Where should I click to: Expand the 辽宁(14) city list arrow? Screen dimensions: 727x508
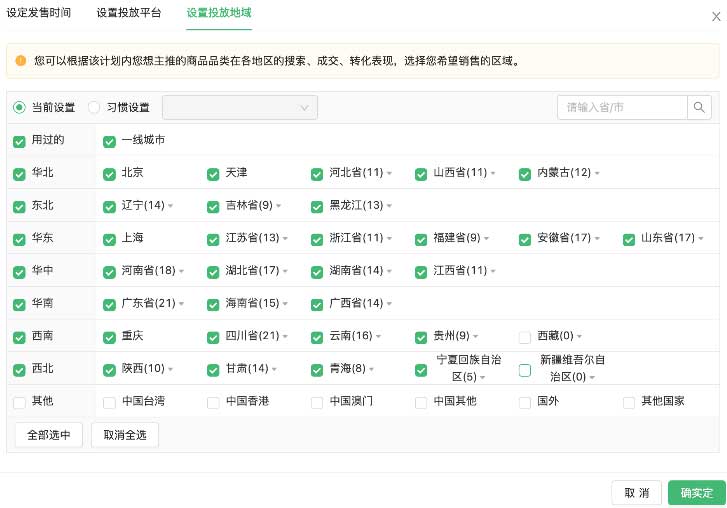(x=171, y=206)
